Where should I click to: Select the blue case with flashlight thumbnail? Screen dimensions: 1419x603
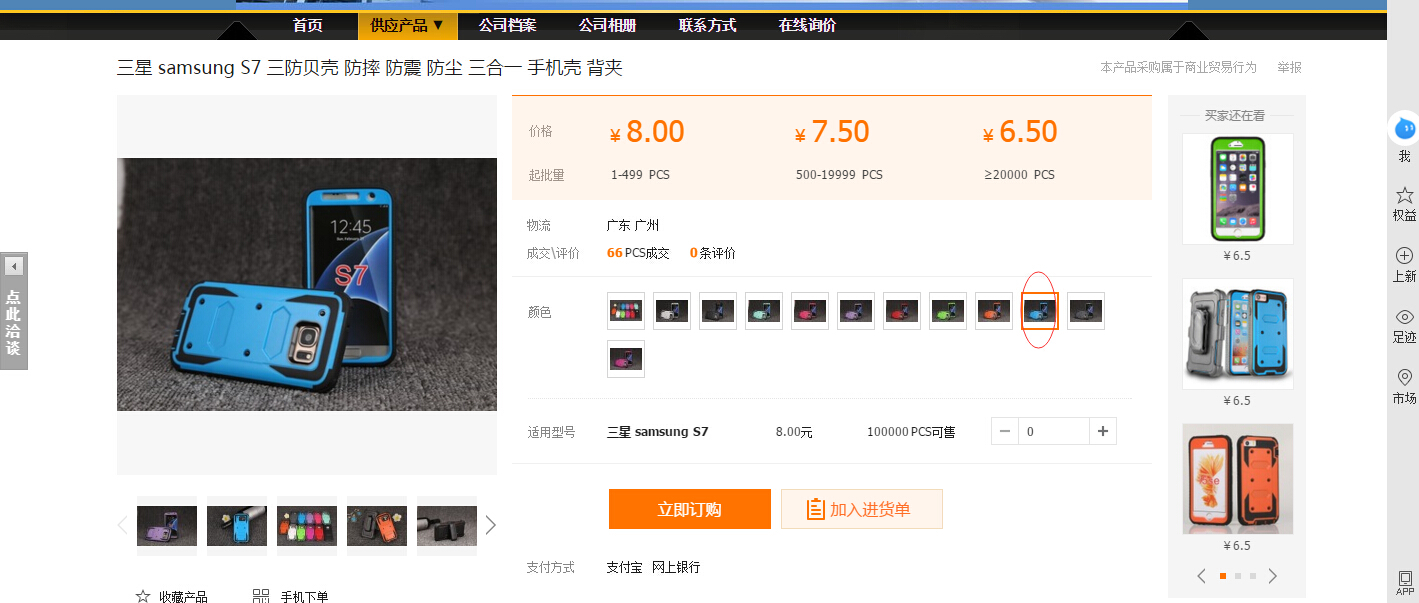pos(237,526)
